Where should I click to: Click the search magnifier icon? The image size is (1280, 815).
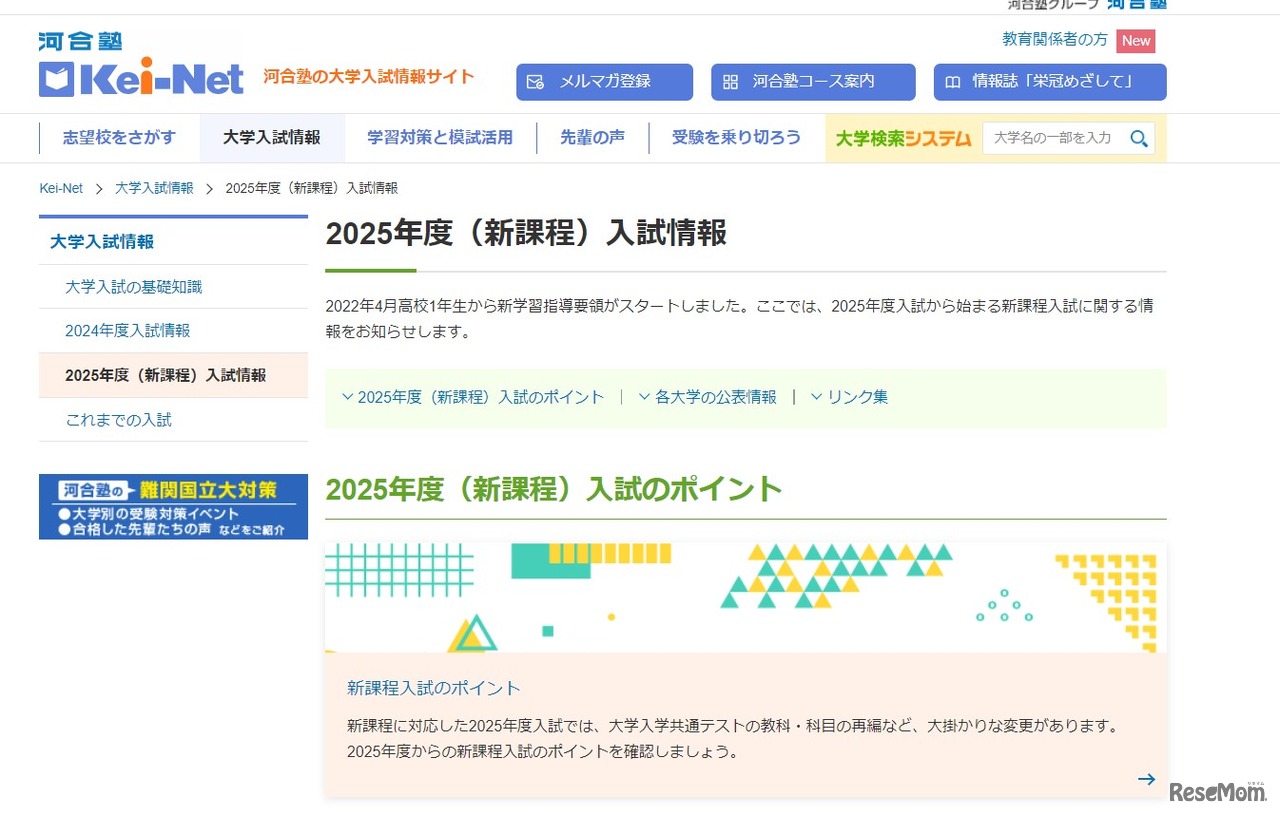[1139, 138]
